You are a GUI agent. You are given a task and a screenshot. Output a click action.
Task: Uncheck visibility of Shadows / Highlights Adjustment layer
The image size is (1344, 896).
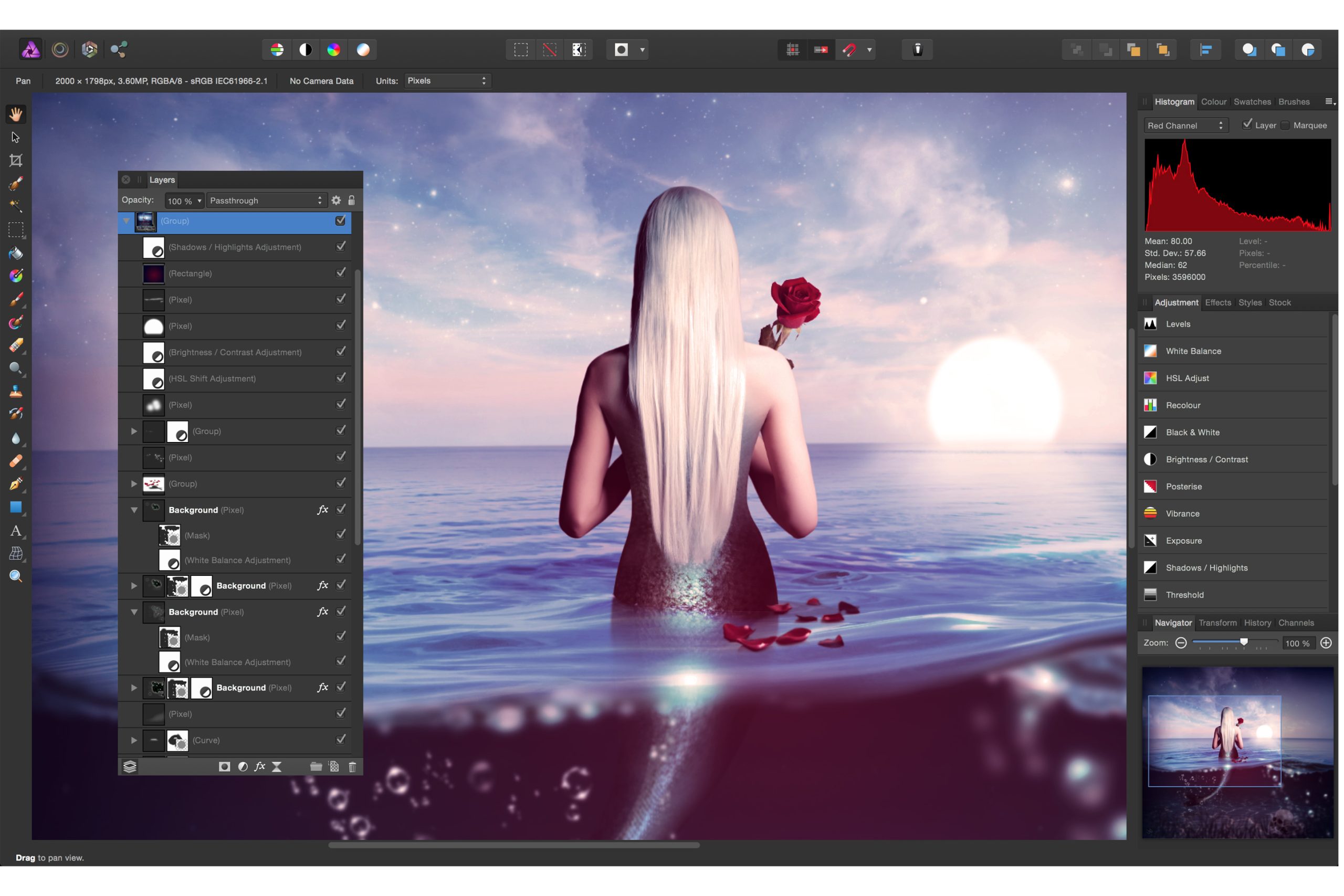point(341,246)
